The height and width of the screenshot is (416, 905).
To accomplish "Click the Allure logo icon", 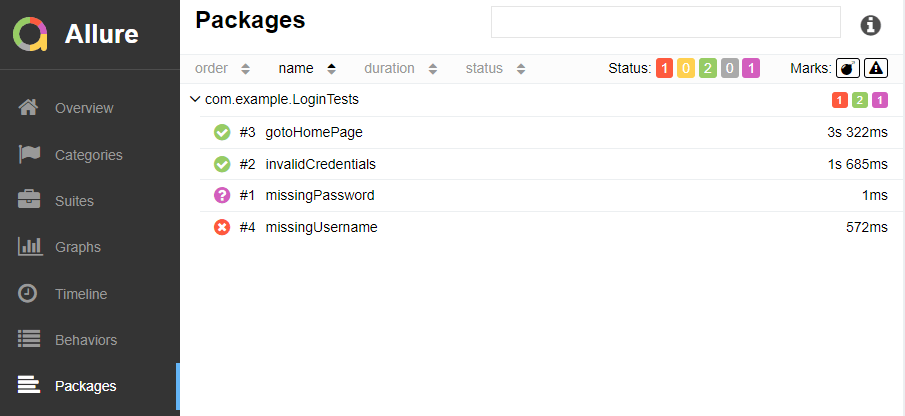I will tap(30, 34).
